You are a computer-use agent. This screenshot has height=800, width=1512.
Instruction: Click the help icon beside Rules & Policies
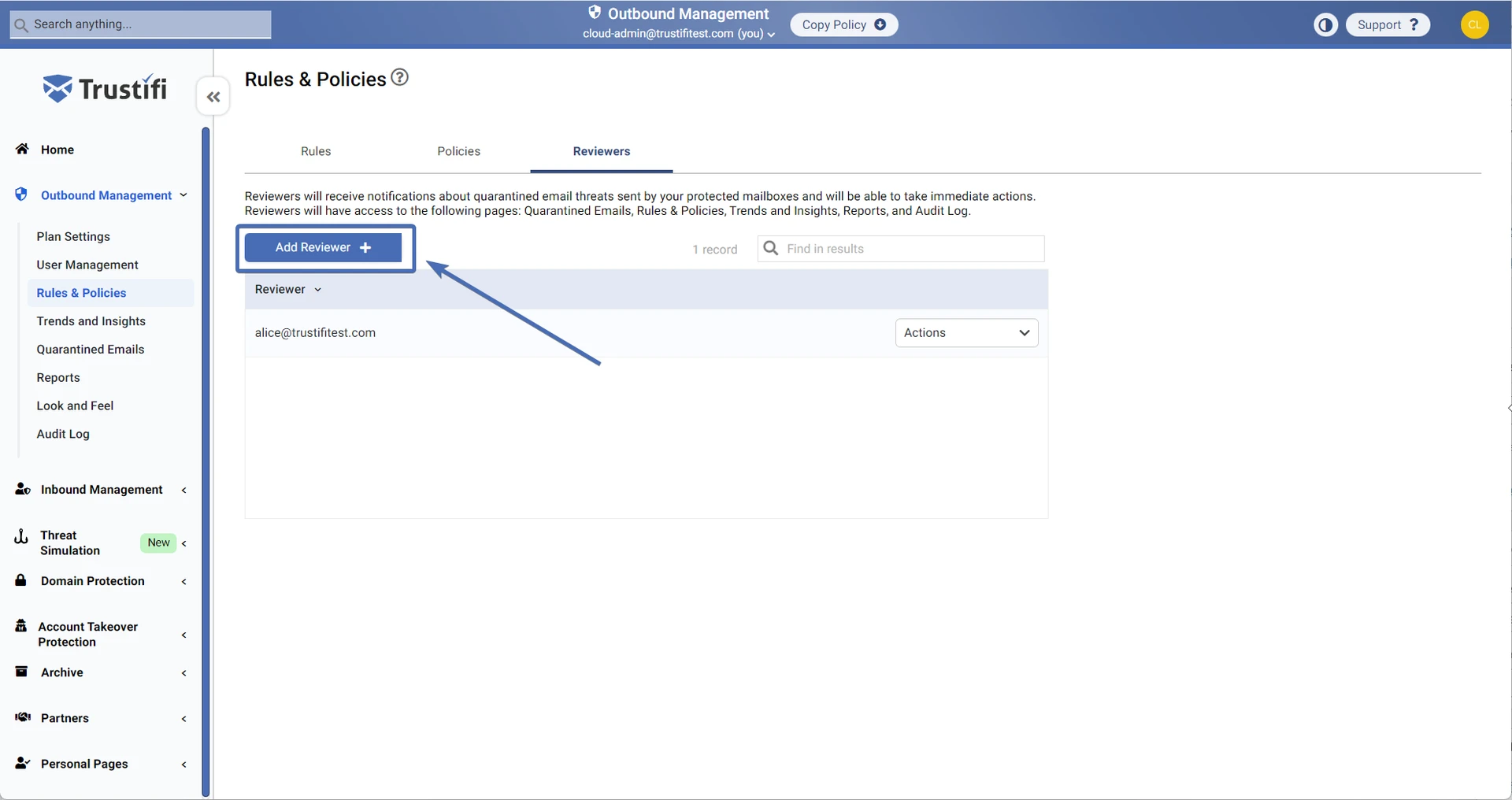tap(400, 77)
